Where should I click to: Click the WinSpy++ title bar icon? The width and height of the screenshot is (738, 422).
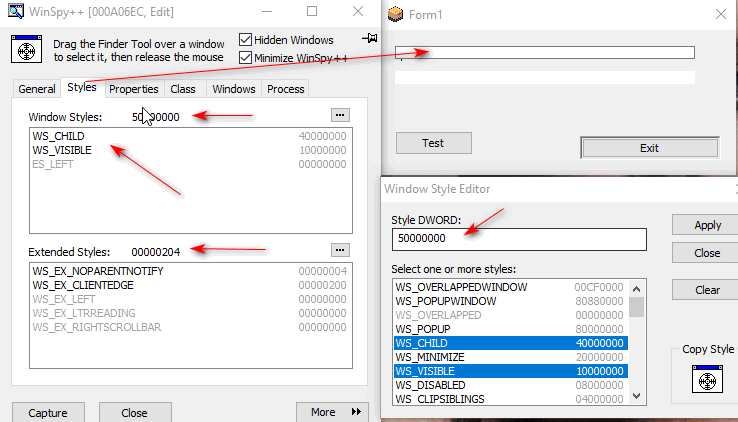(x=14, y=12)
